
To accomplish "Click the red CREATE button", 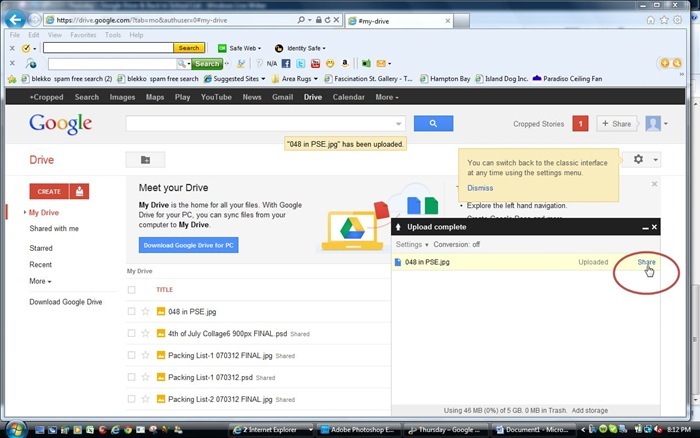I will [49, 191].
